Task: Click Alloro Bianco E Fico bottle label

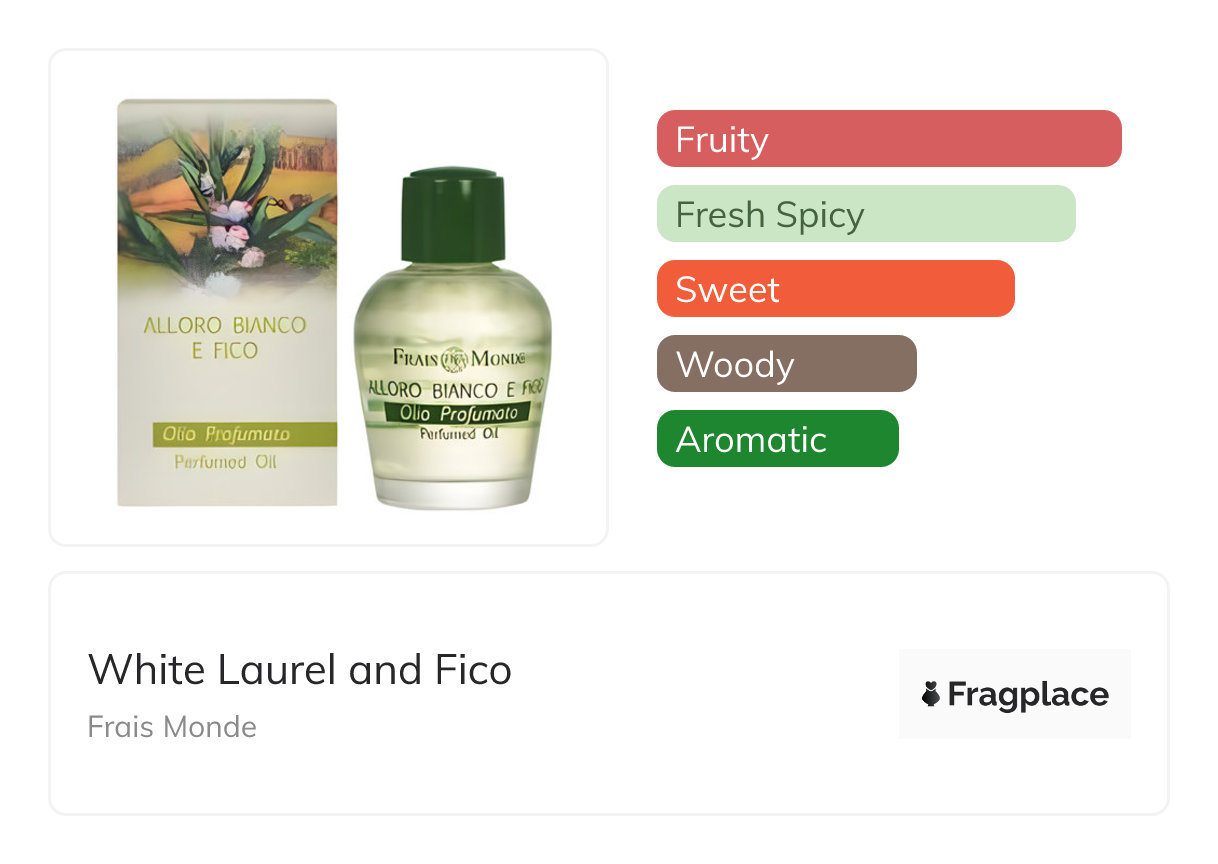Action: click(456, 387)
